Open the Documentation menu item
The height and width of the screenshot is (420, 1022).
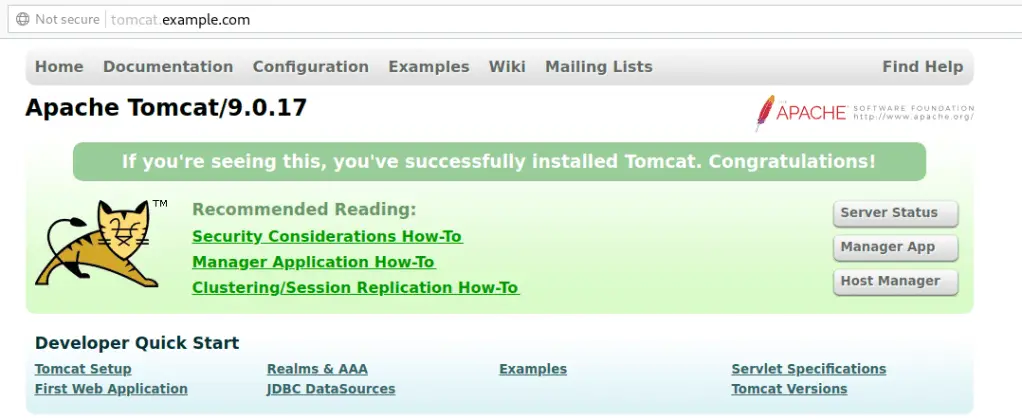point(168,67)
